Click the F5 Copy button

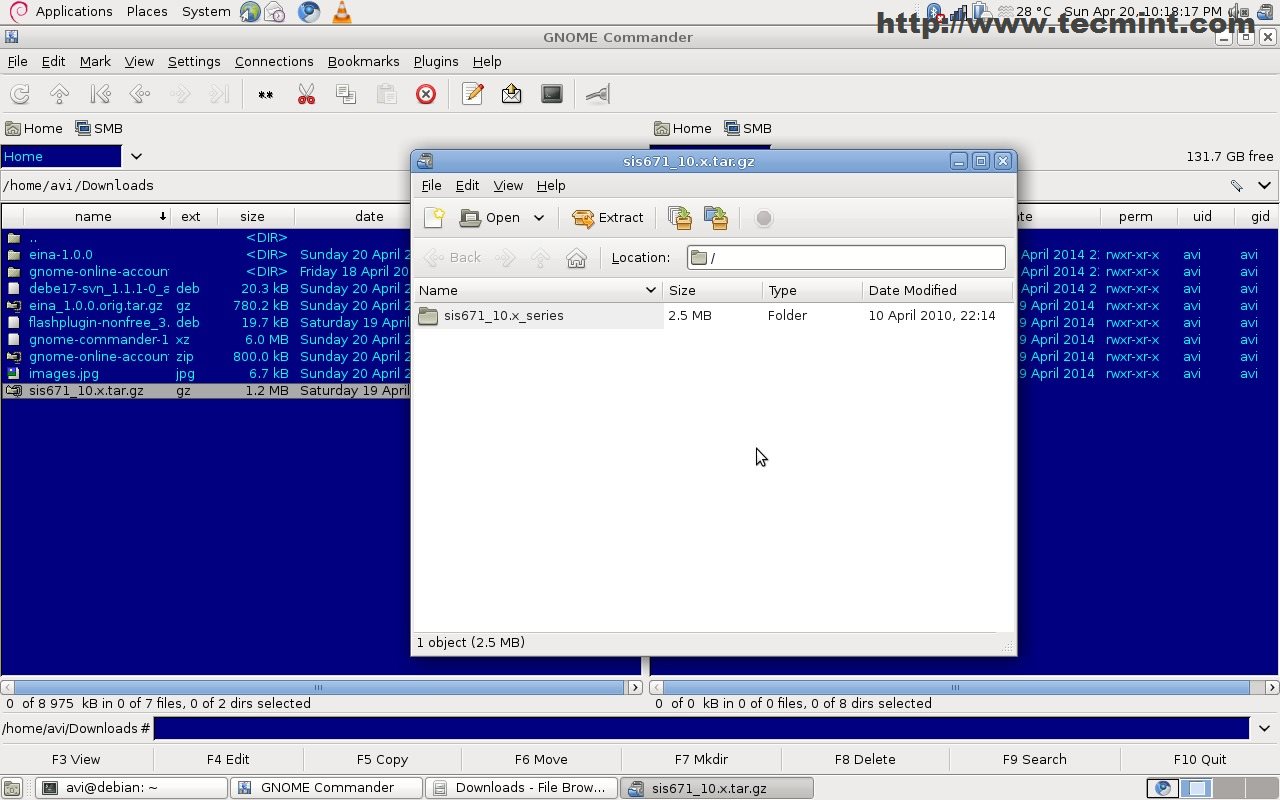click(x=382, y=759)
